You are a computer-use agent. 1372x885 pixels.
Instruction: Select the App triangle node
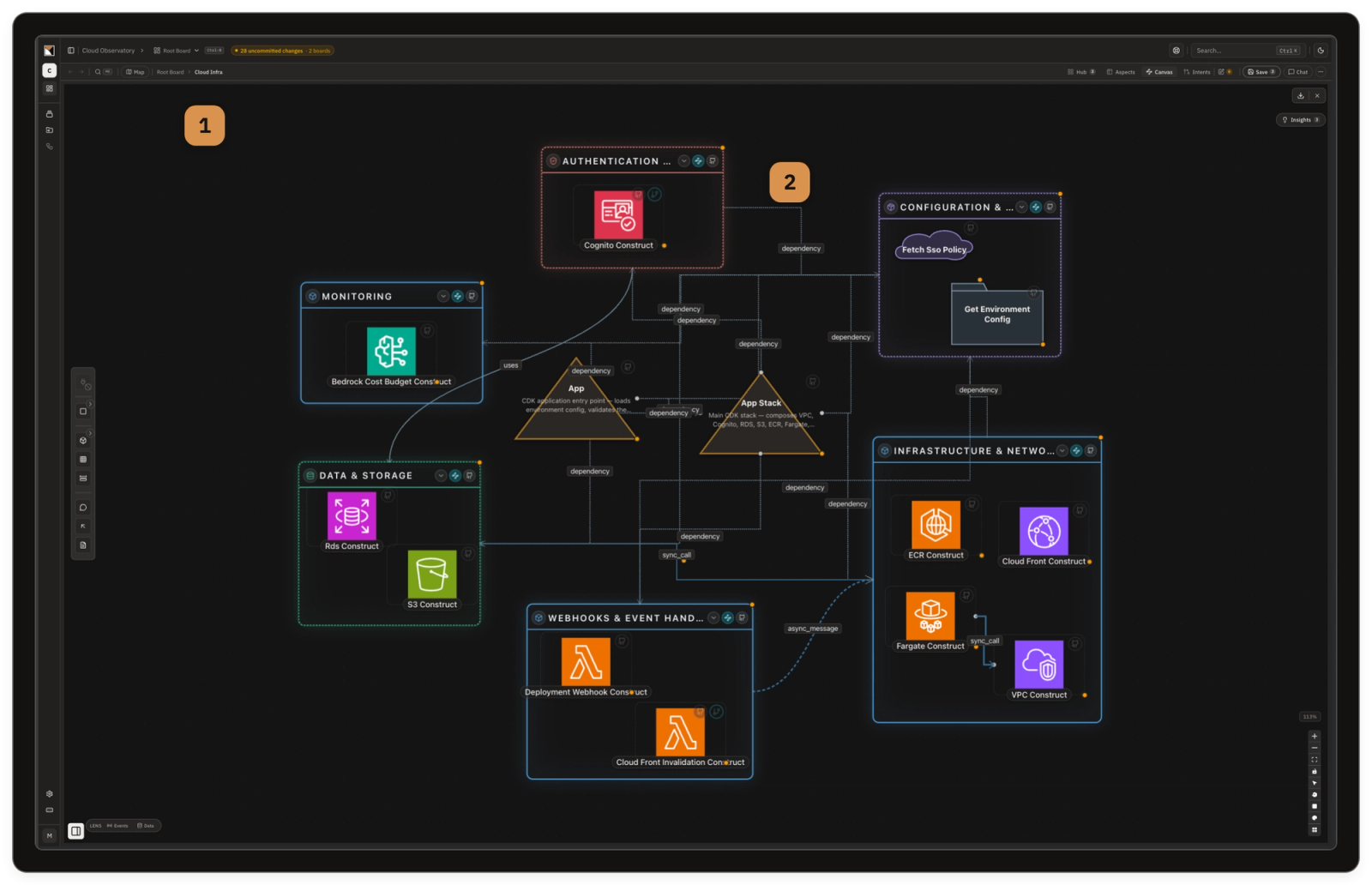[576, 401]
